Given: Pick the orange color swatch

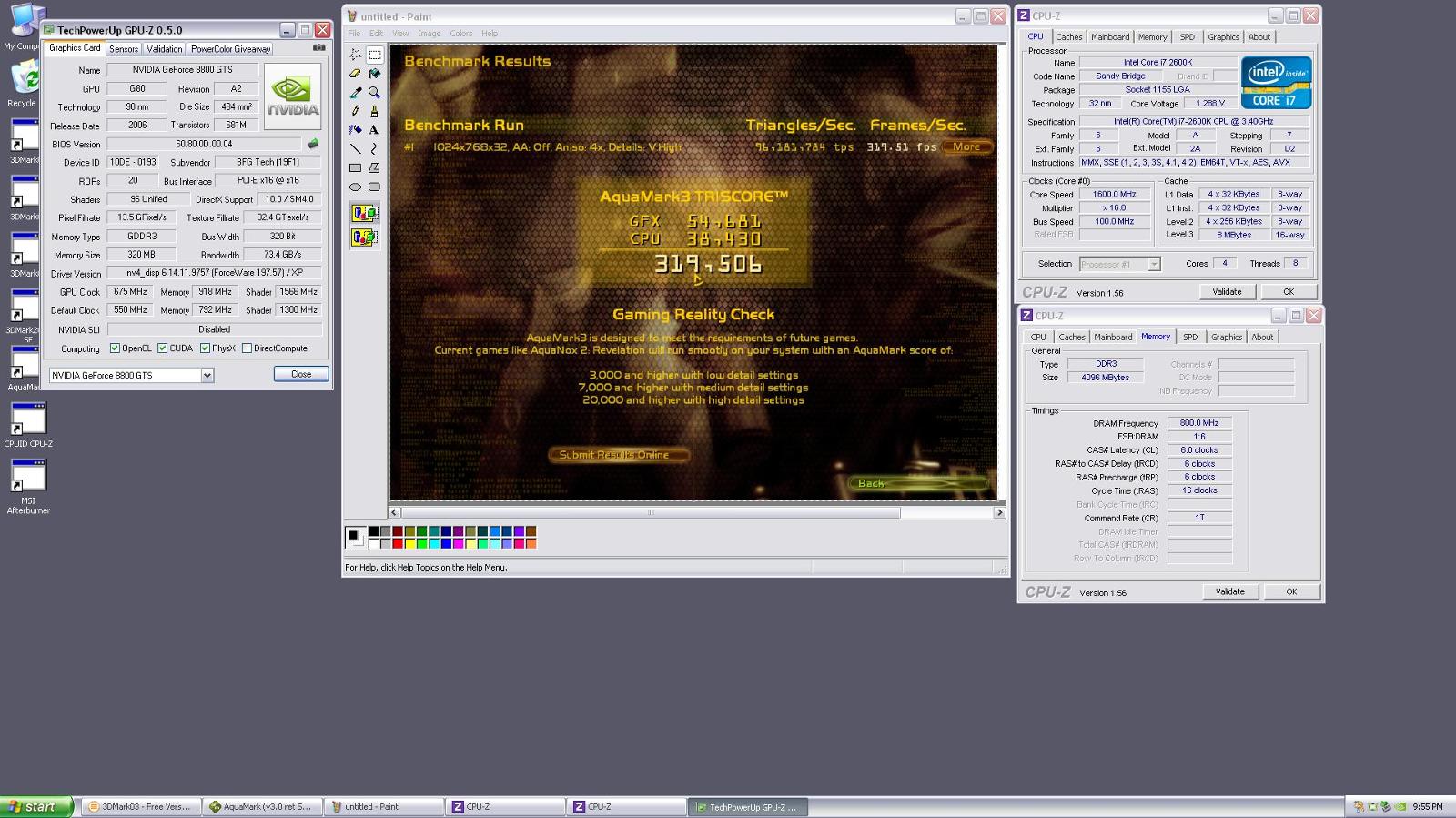Looking at the screenshot, I should 531,543.
